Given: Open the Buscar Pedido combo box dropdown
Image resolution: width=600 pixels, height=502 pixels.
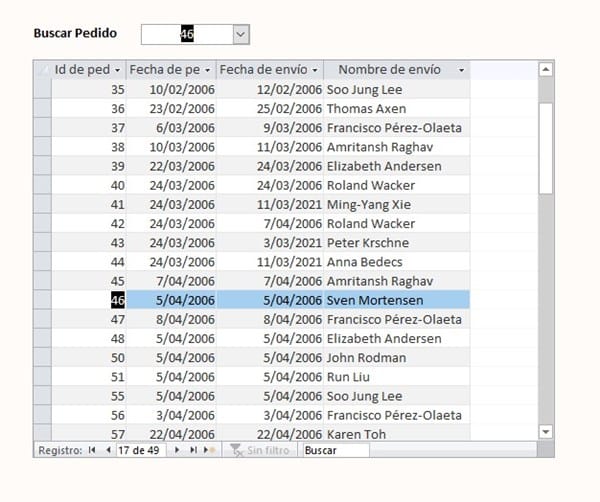Looking at the screenshot, I should [x=240, y=35].
